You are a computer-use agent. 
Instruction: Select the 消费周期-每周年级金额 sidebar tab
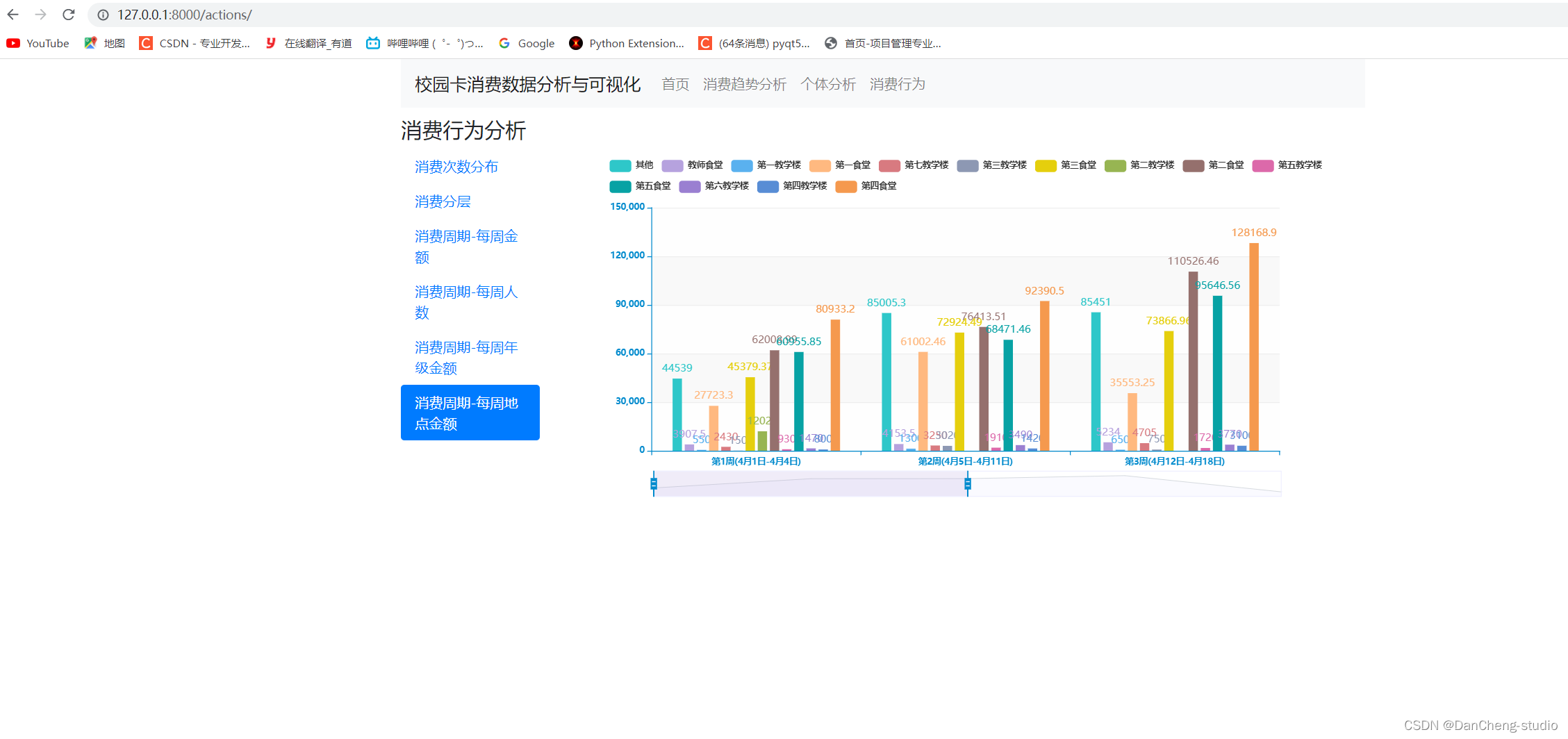[470, 358]
